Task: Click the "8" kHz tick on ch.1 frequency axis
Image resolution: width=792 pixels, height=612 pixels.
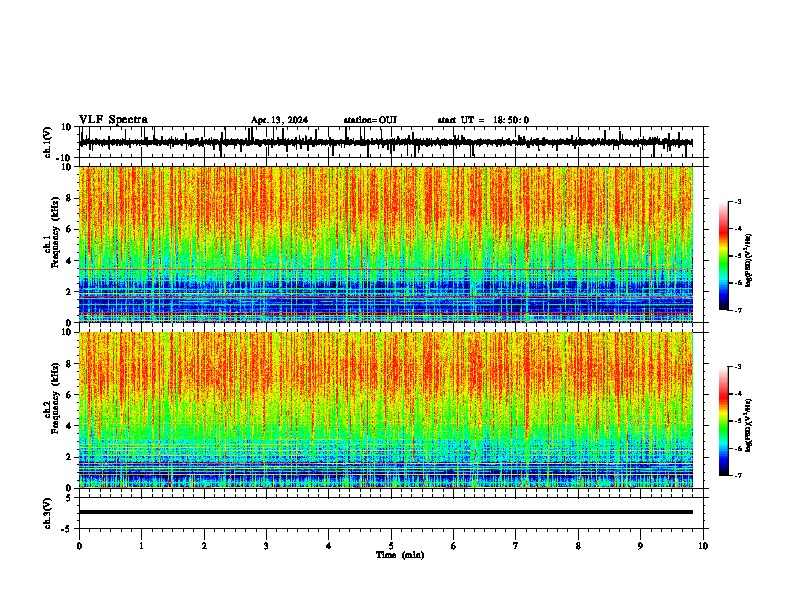Action: (70, 198)
